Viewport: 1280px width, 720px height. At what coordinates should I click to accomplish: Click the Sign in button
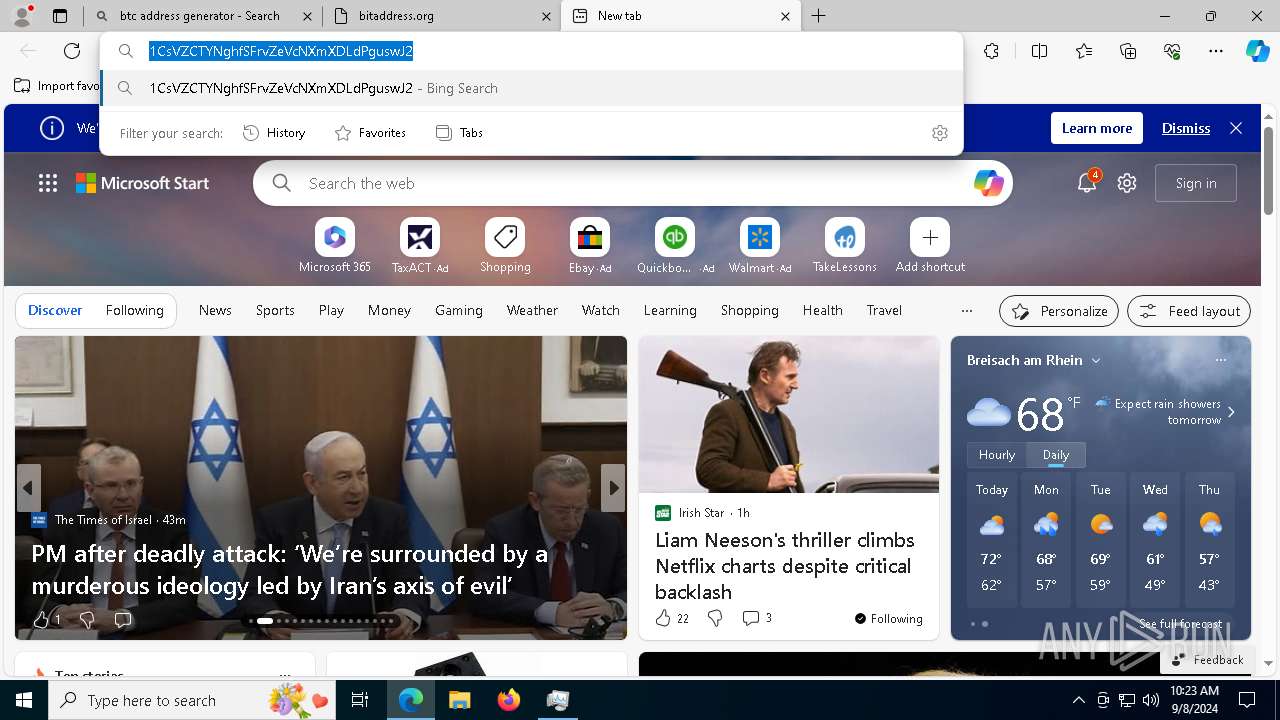click(1196, 183)
